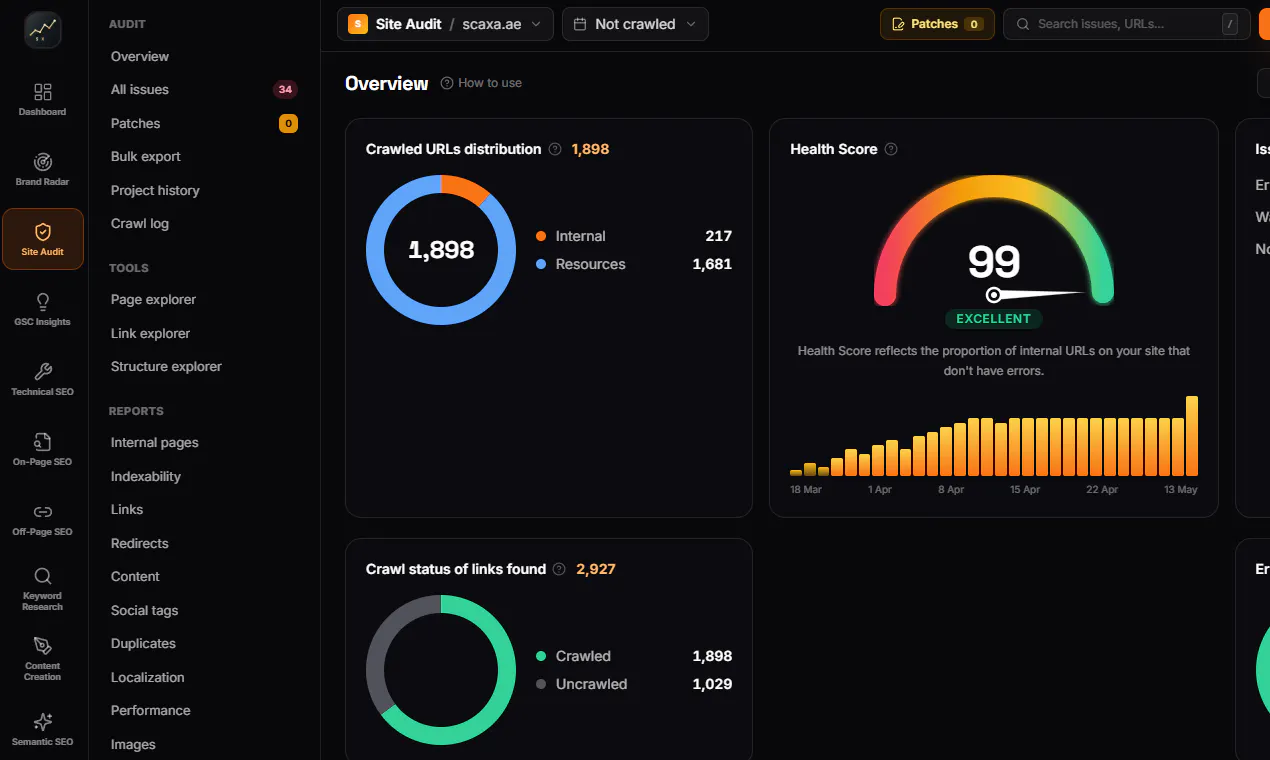Open Keyword Research magnifier icon

43,588
